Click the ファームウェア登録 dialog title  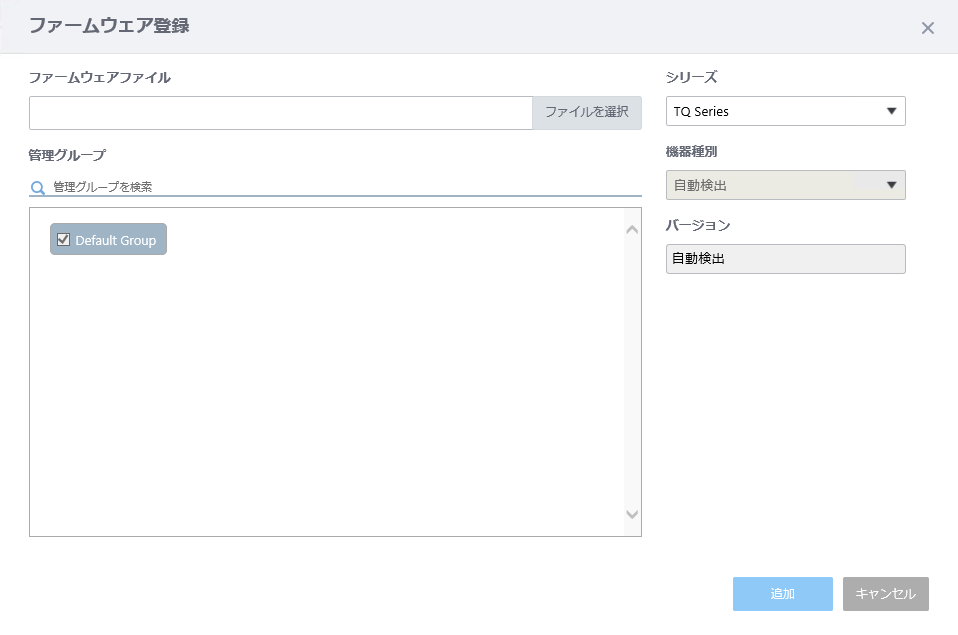(x=109, y=26)
